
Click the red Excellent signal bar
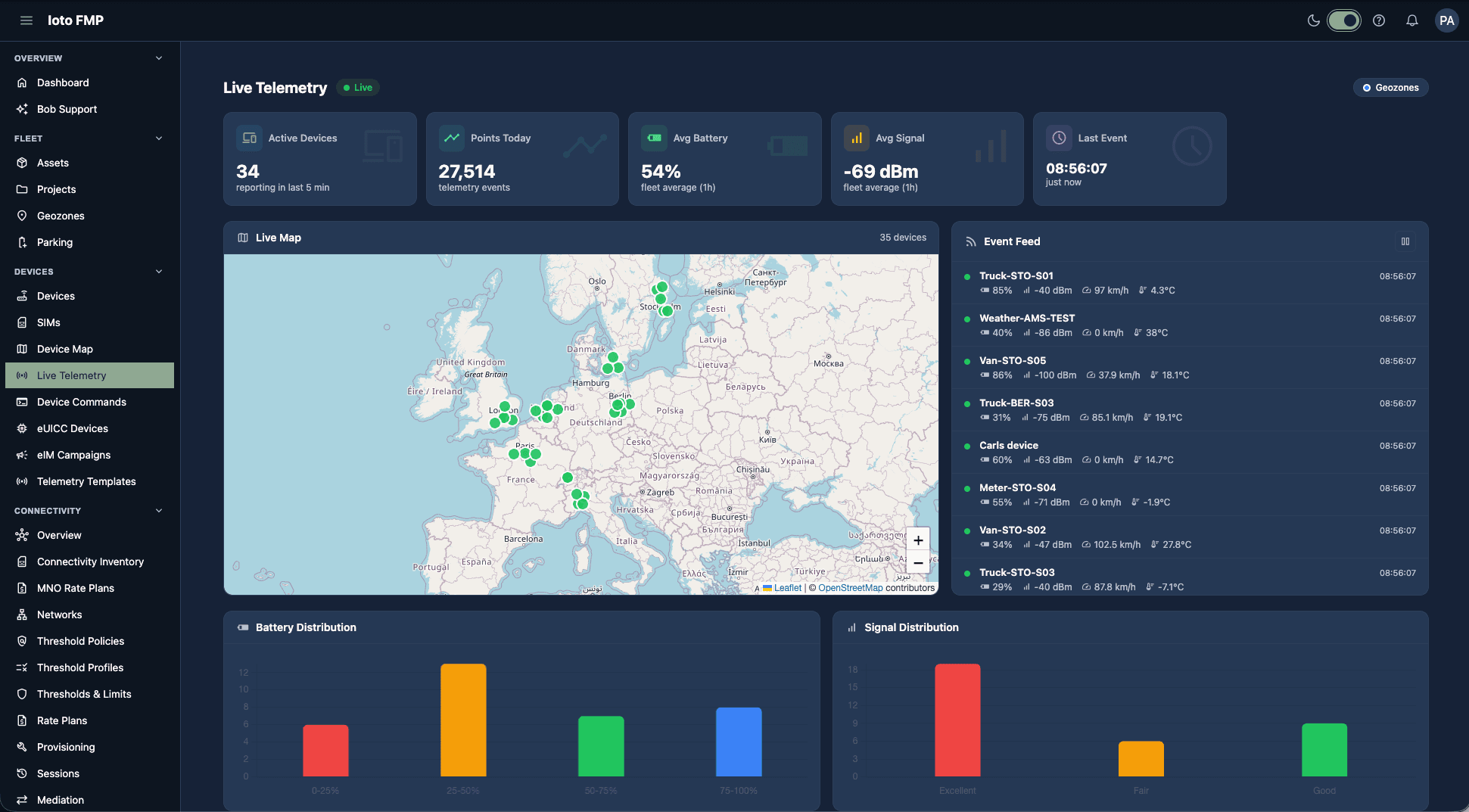[x=957, y=720]
